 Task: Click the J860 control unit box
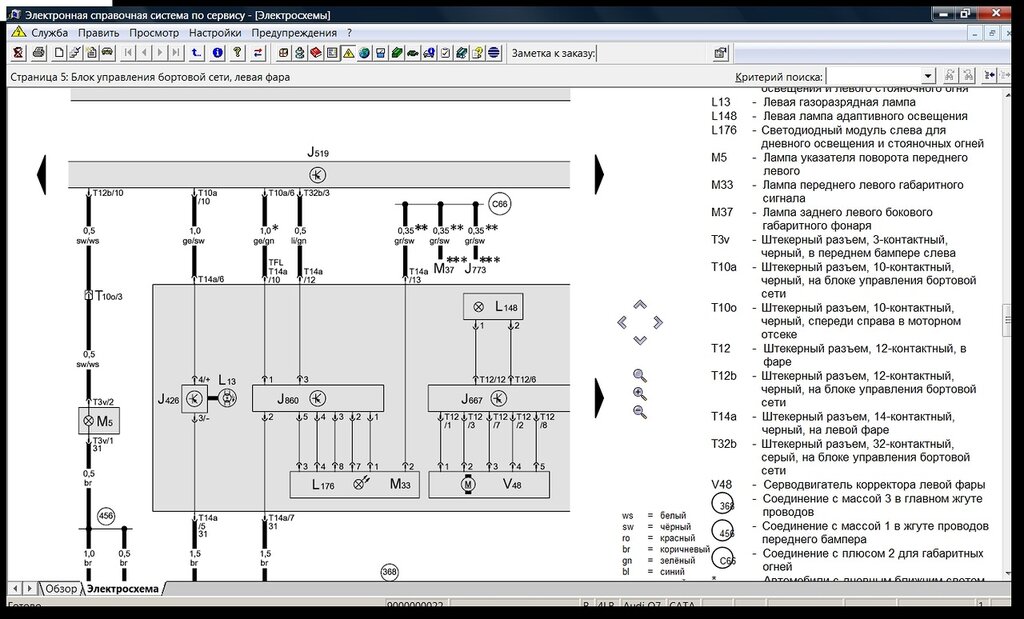318,398
